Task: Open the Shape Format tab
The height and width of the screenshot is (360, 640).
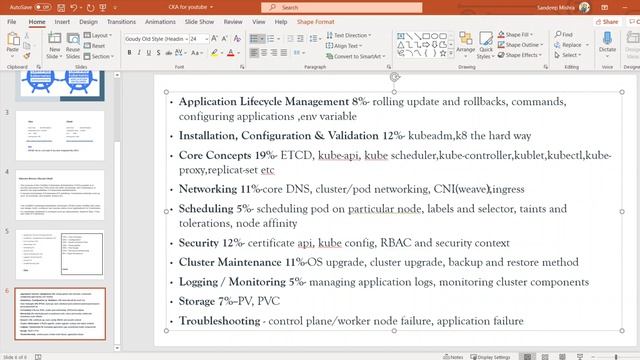Action: pos(316,22)
